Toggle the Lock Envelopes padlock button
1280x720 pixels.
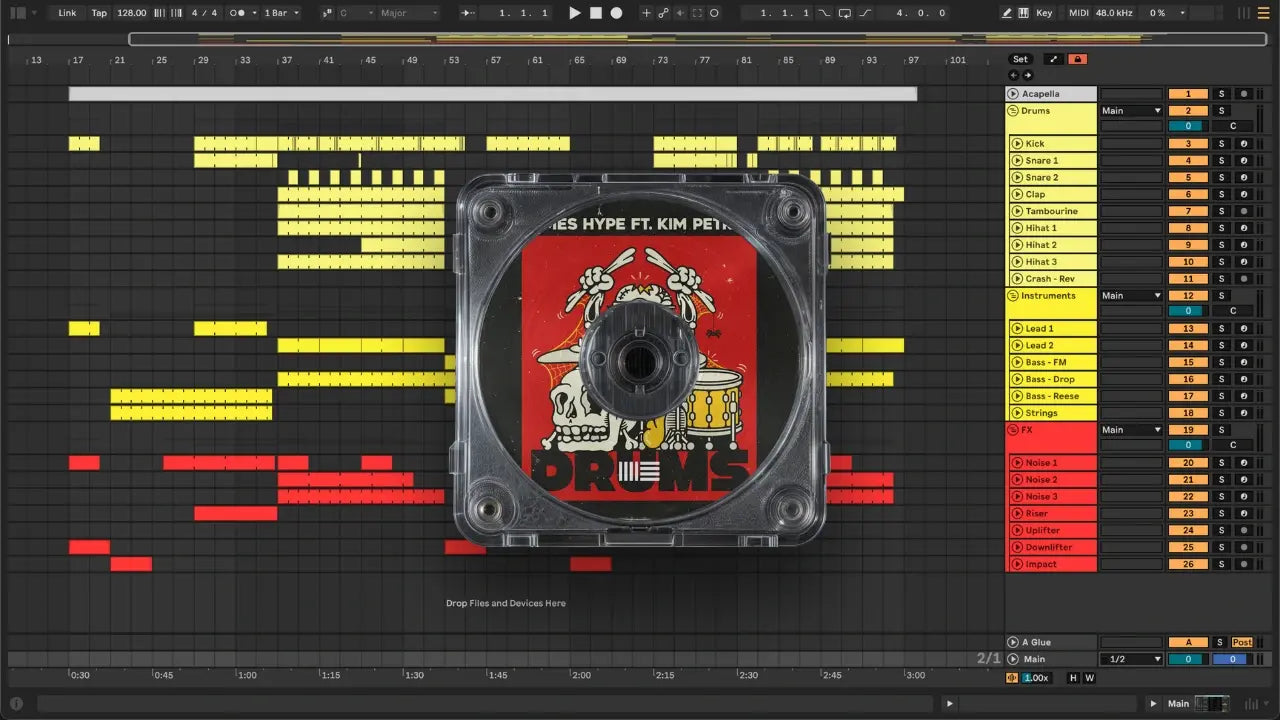[x=1077, y=59]
